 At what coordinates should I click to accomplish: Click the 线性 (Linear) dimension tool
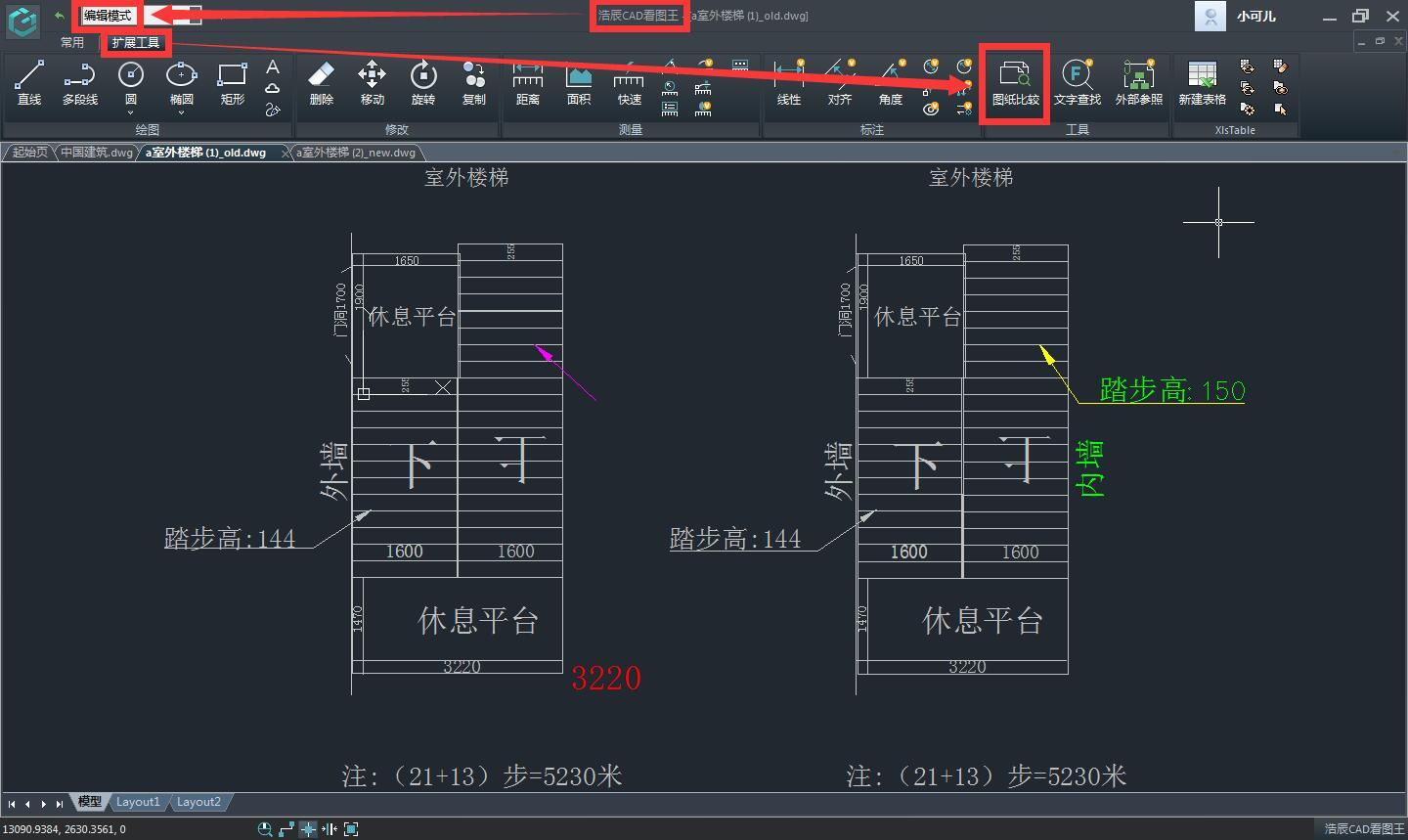pyautogui.click(x=789, y=82)
